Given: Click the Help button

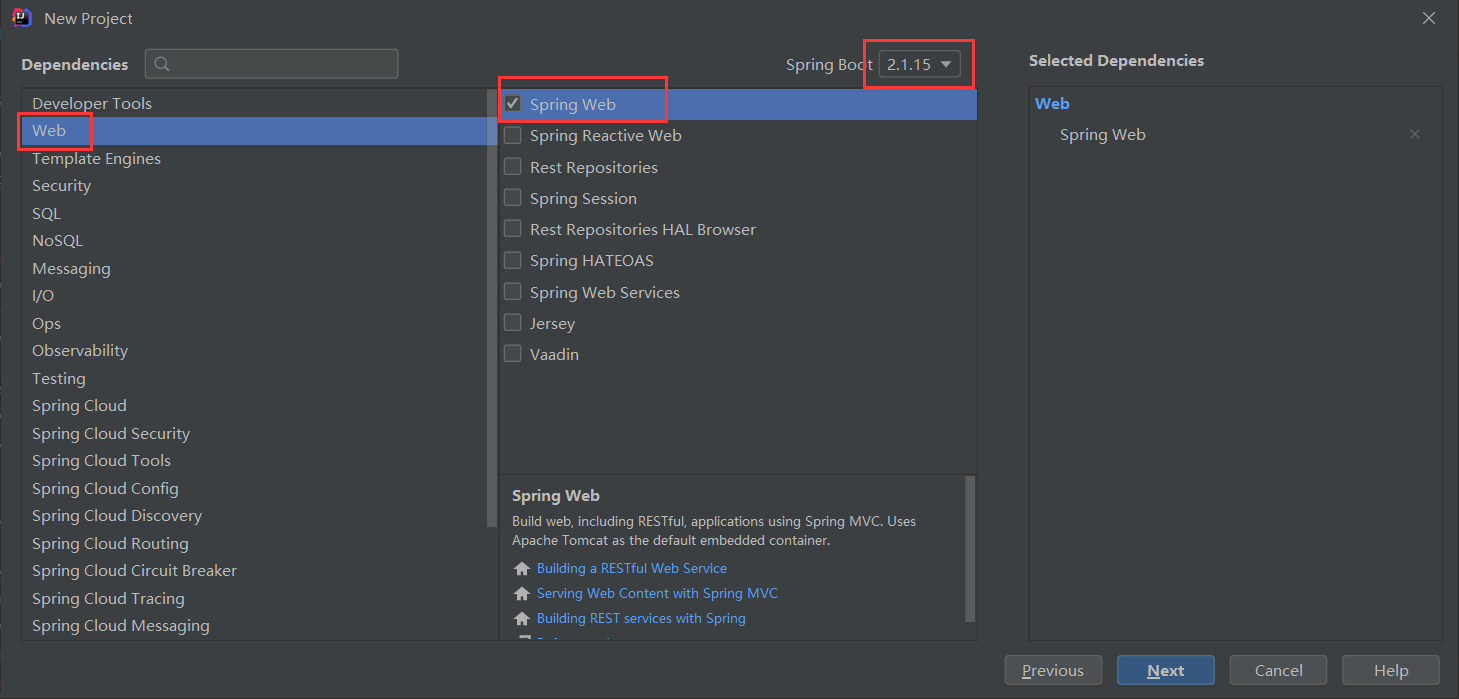Looking at the screenshot, I should click(x=1391, y=670).
